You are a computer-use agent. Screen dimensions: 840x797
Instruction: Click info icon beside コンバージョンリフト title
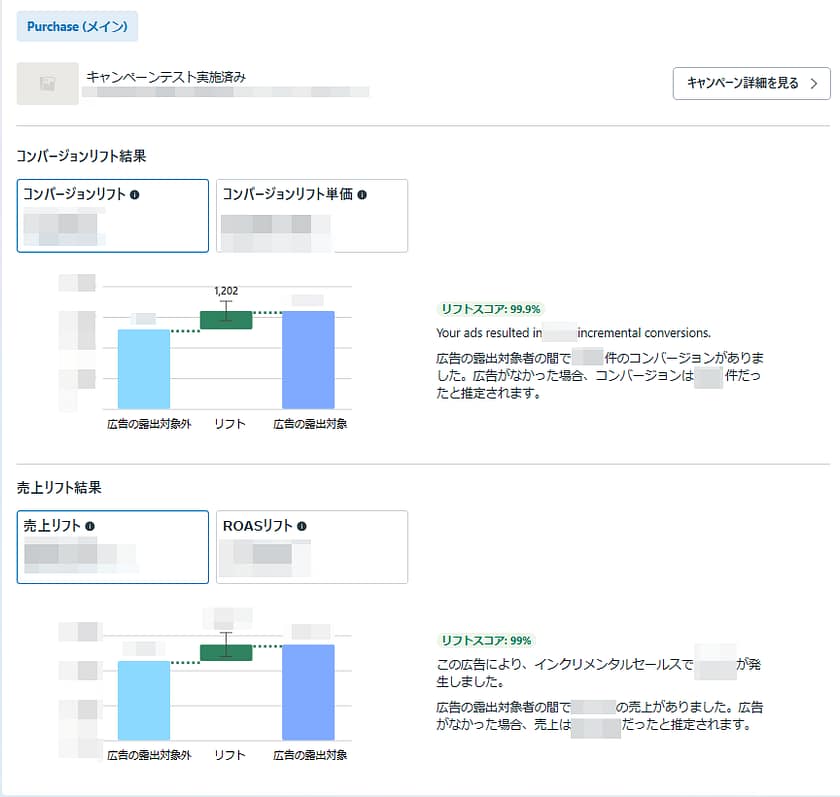pyautogui.click(x=135, y=195)
